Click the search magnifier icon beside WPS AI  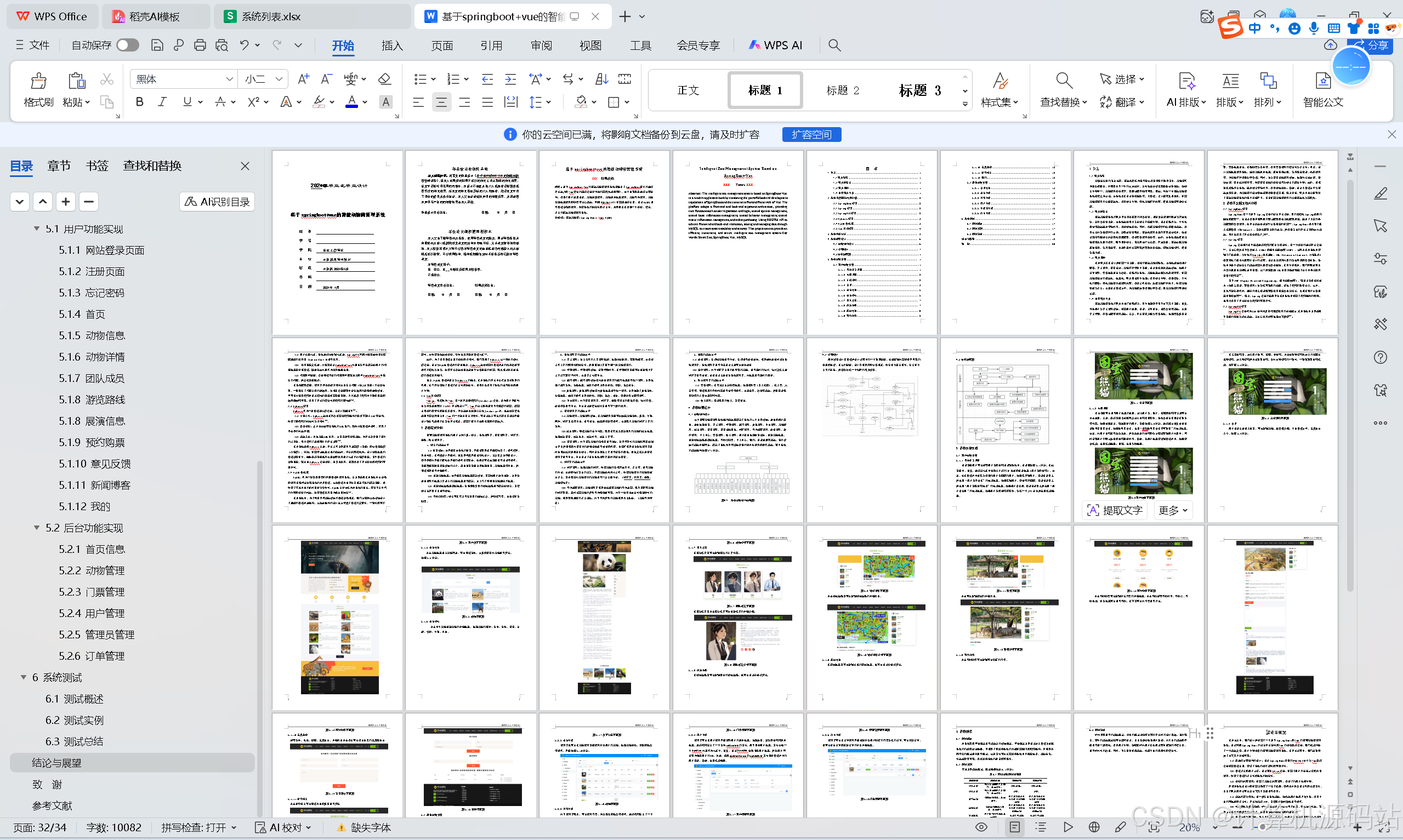point(834,45)
